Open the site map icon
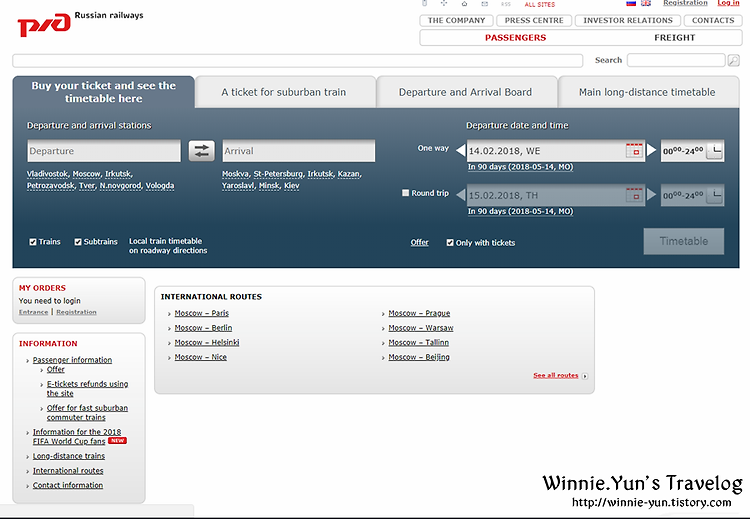Image resolution: width=750 pixels, height=520 pixels. click(x=444, y=3)
